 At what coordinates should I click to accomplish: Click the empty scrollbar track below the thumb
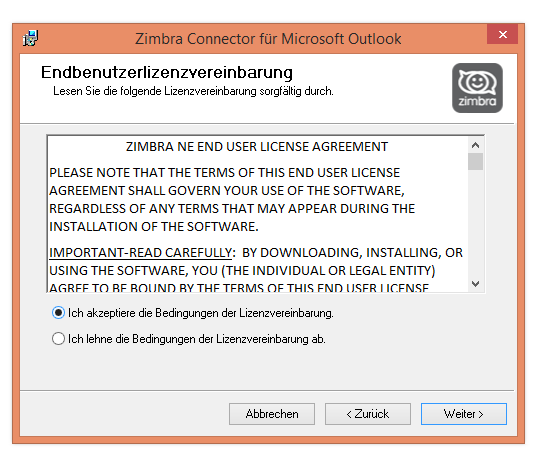coord(475,223)
